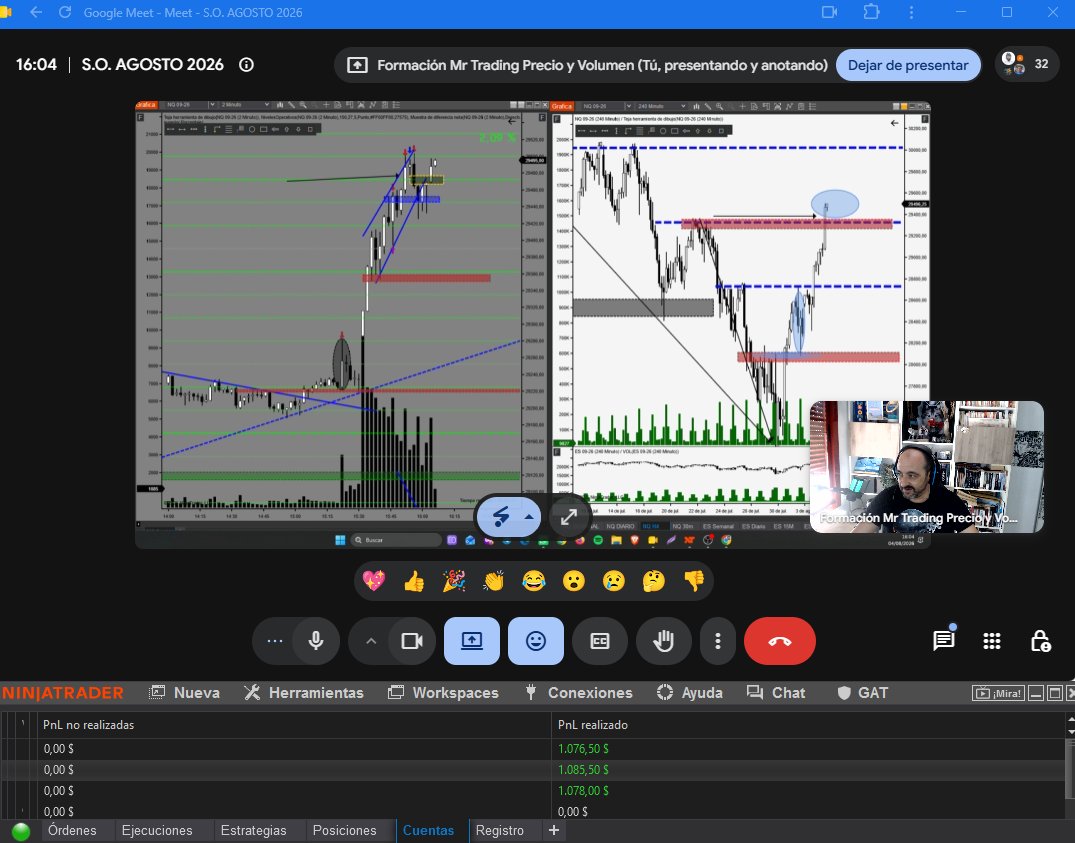
Task: Click the Dejar de presentar button
Action: click(x=908, y=65)
